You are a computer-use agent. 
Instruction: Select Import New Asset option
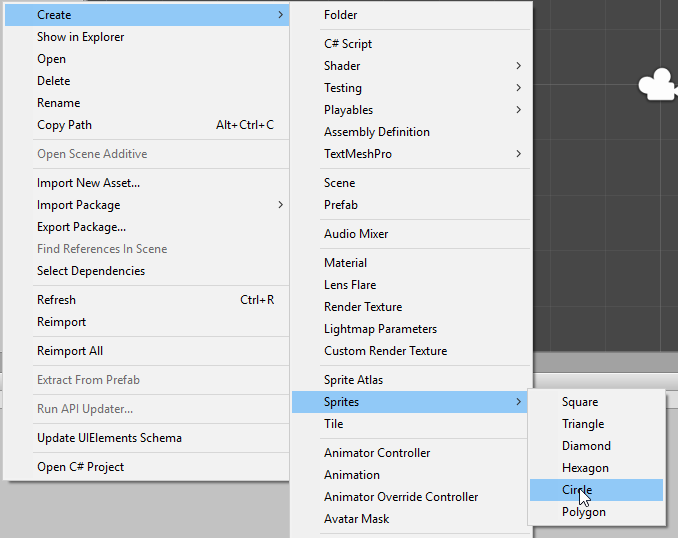click(89, 183)
